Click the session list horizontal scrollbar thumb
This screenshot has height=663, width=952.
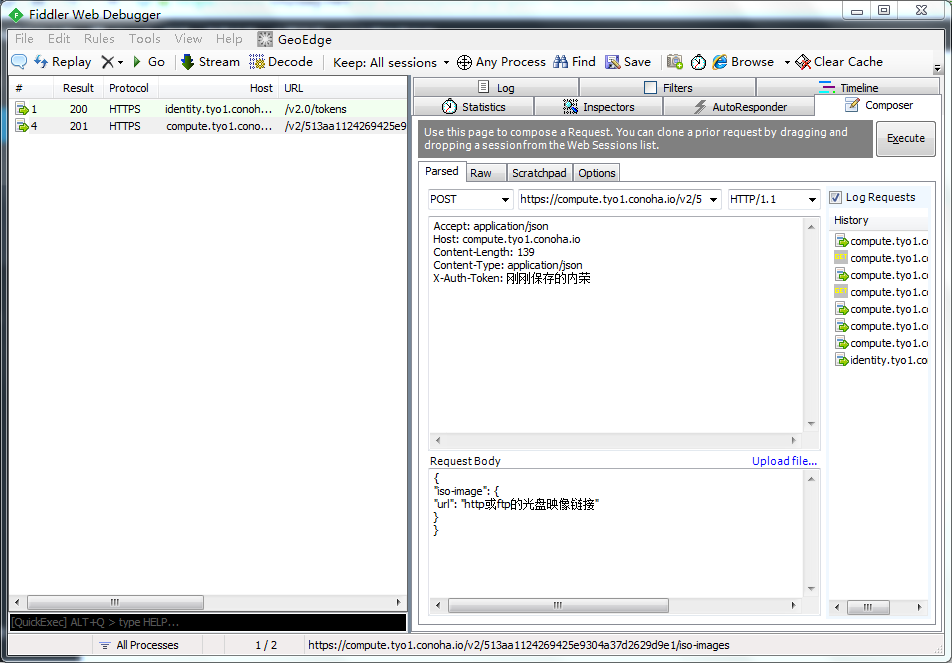[x=115, y=602]
